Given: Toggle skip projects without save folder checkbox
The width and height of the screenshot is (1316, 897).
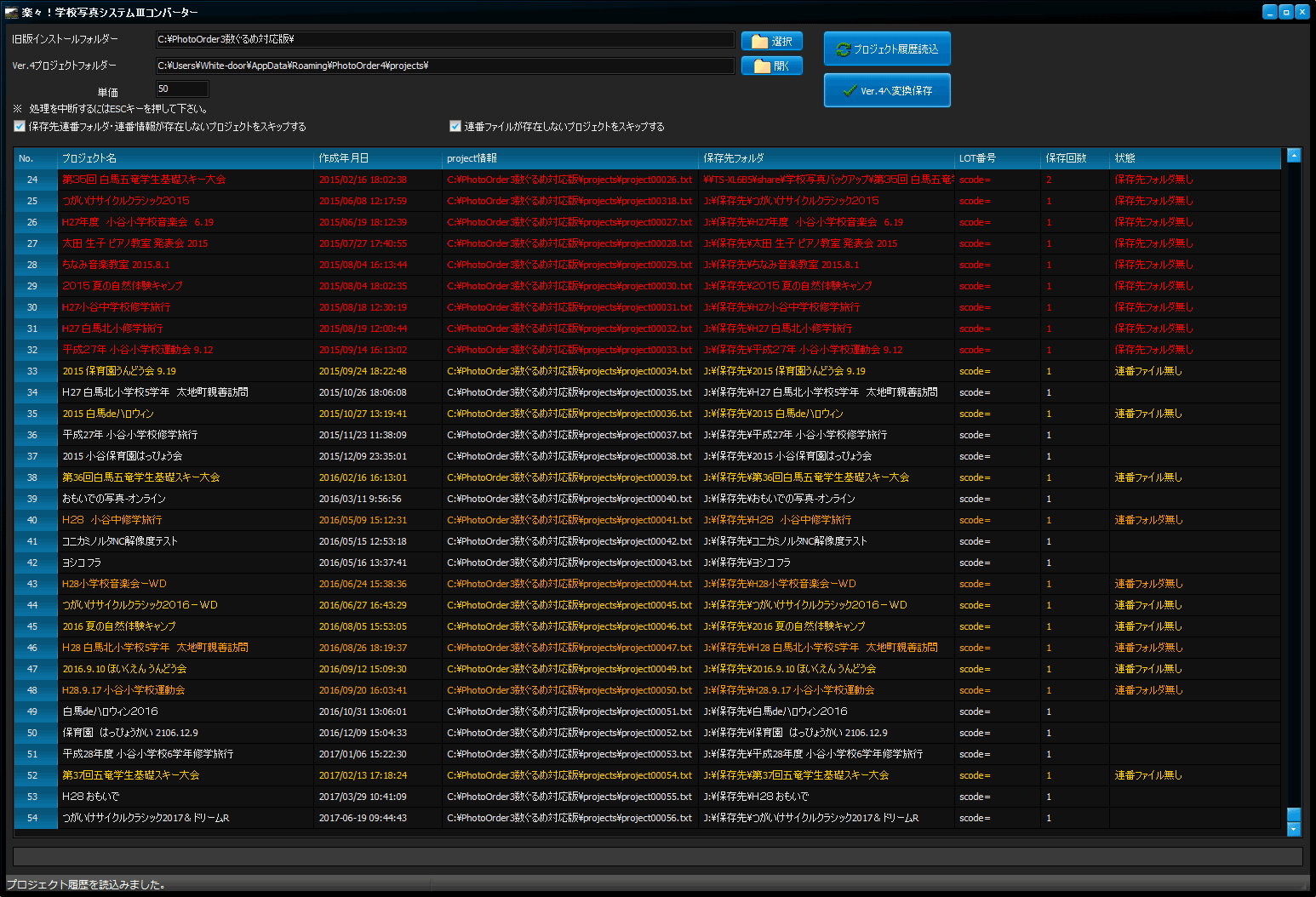Looking at the screenshot, I should (x=20, y=126).
